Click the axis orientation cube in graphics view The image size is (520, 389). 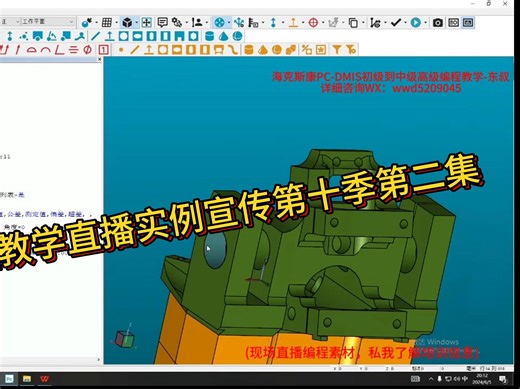point(125,338)
